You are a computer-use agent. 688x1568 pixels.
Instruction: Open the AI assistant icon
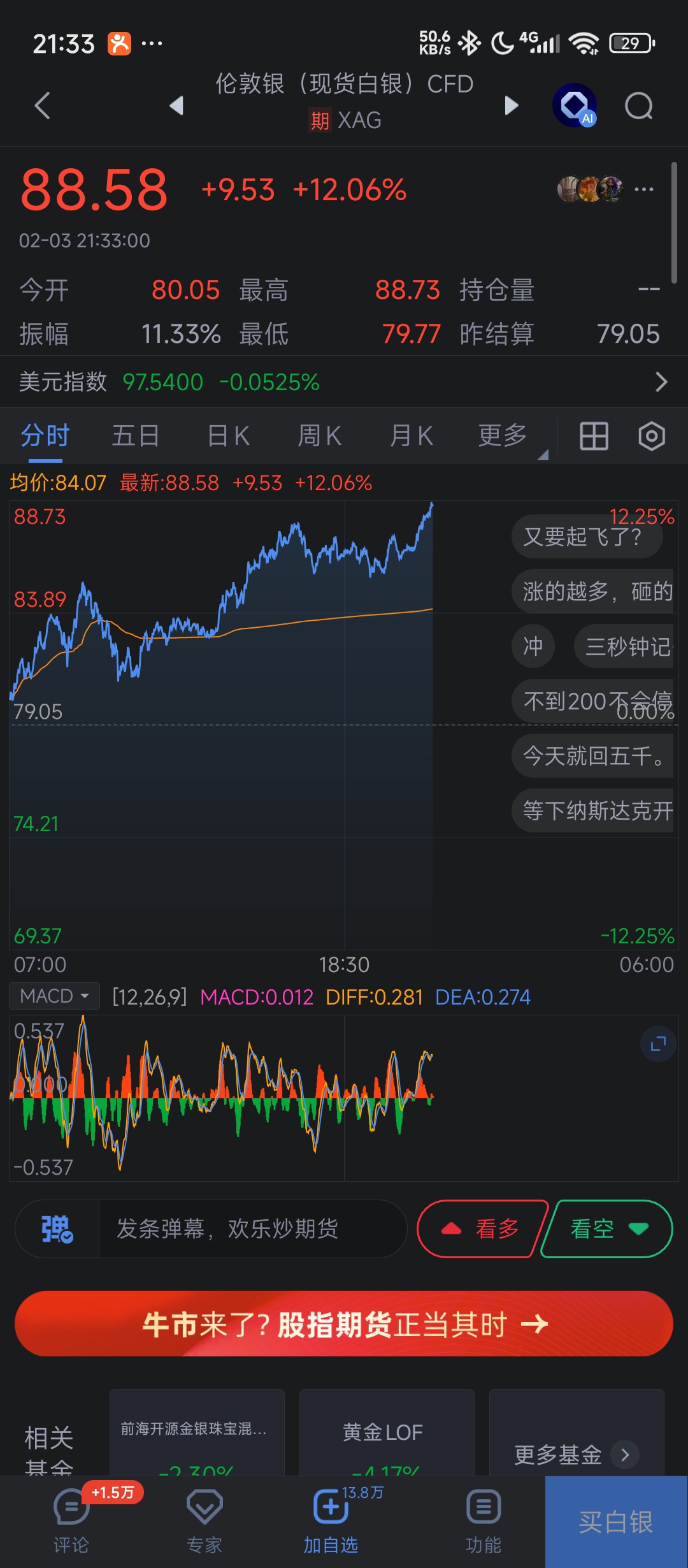point(575,105)
